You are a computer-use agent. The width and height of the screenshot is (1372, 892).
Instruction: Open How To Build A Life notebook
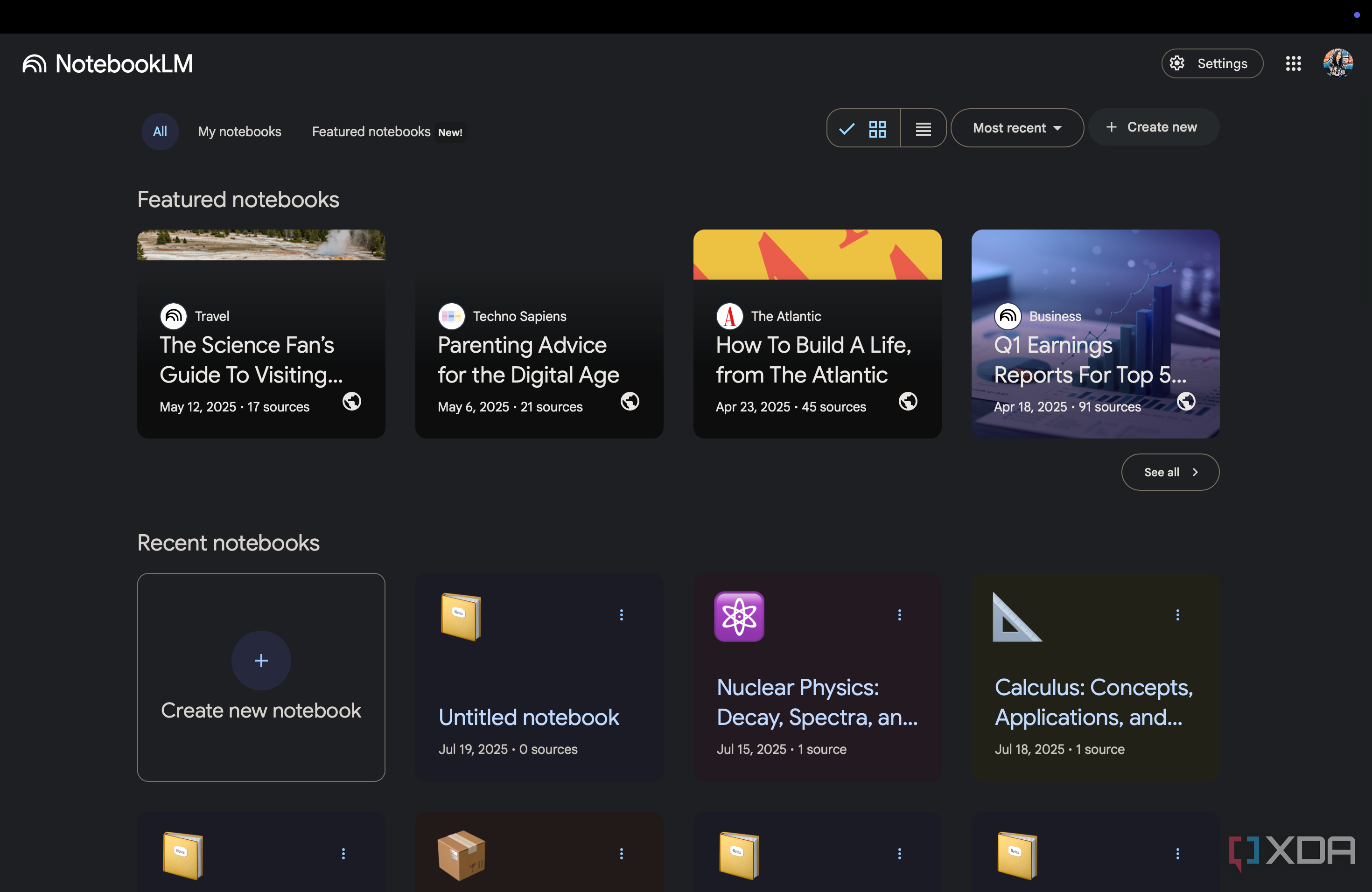[x=817, y=334]
